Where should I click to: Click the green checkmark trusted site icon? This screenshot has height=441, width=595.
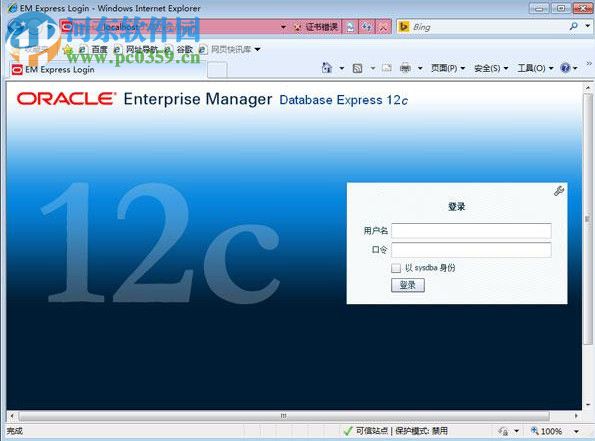[348, 431]
